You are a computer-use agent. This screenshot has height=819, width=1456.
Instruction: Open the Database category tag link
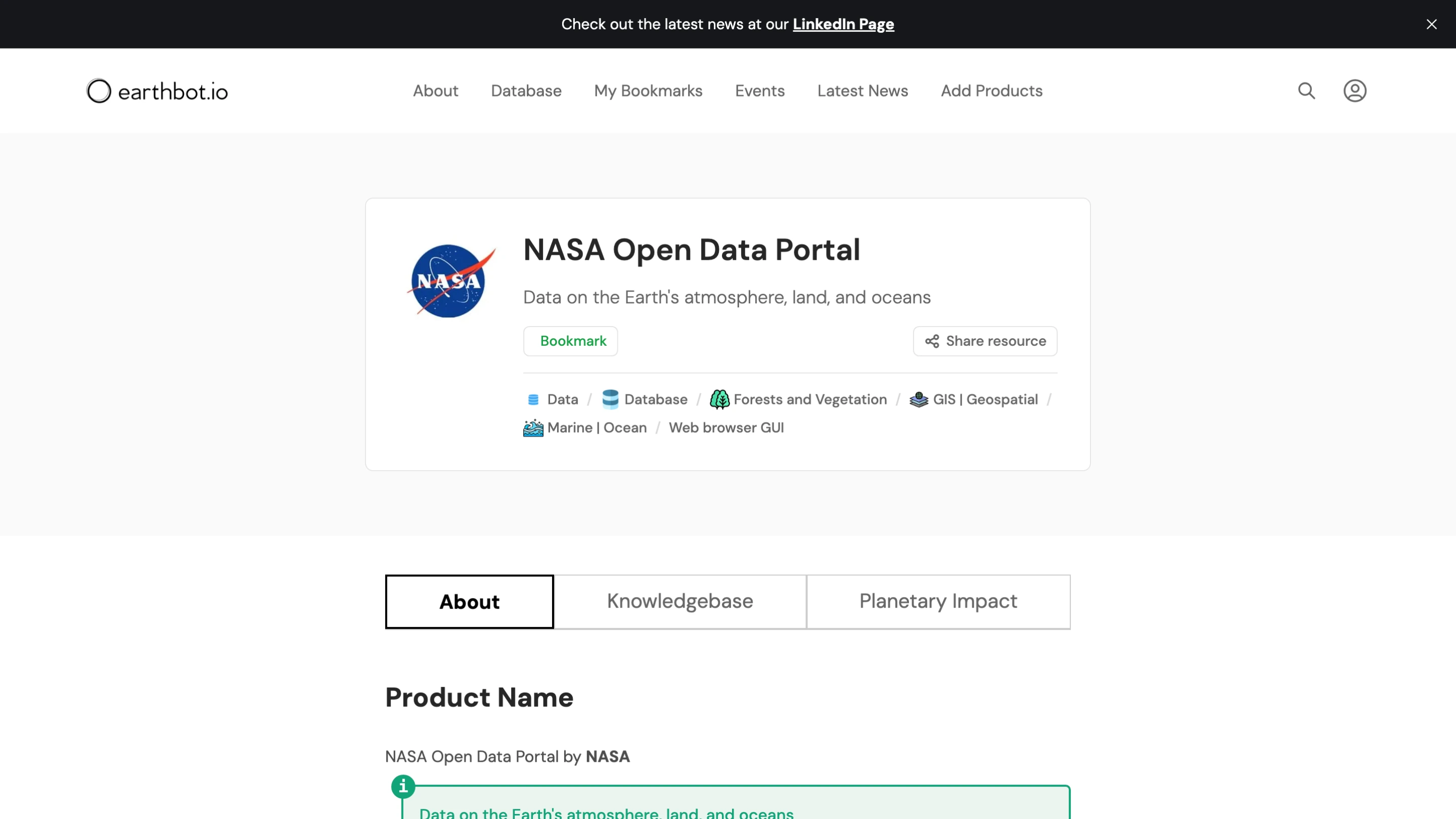tap(656, 399)
